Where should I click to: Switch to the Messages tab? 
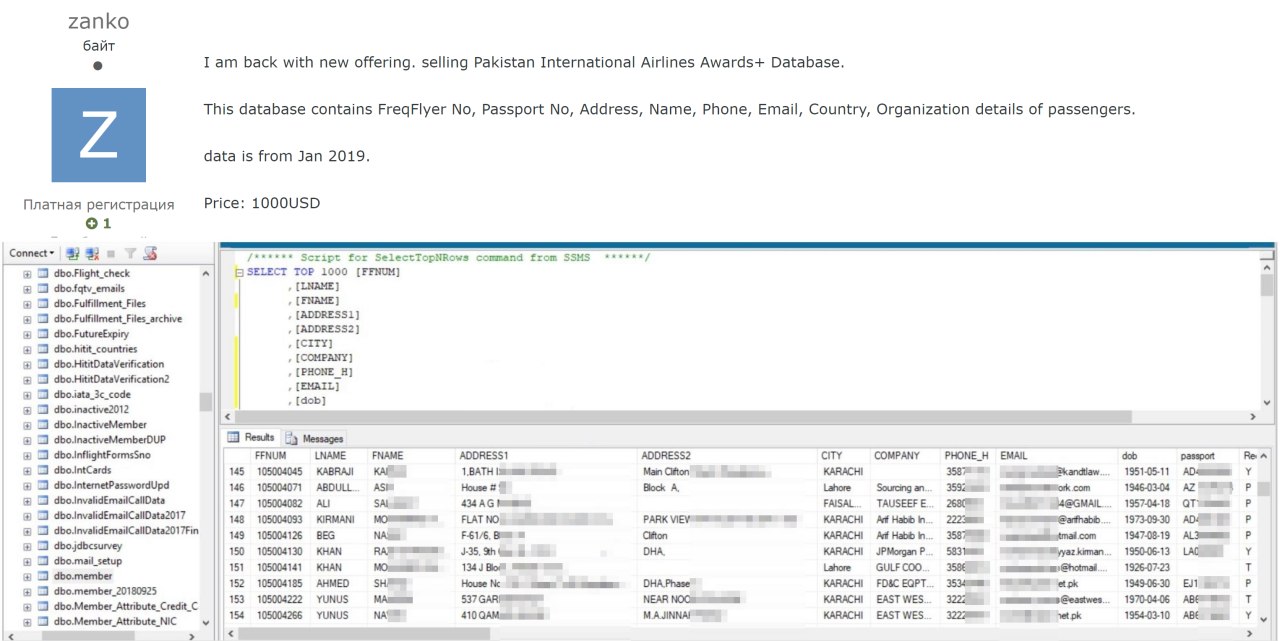(x=315, y=438)
